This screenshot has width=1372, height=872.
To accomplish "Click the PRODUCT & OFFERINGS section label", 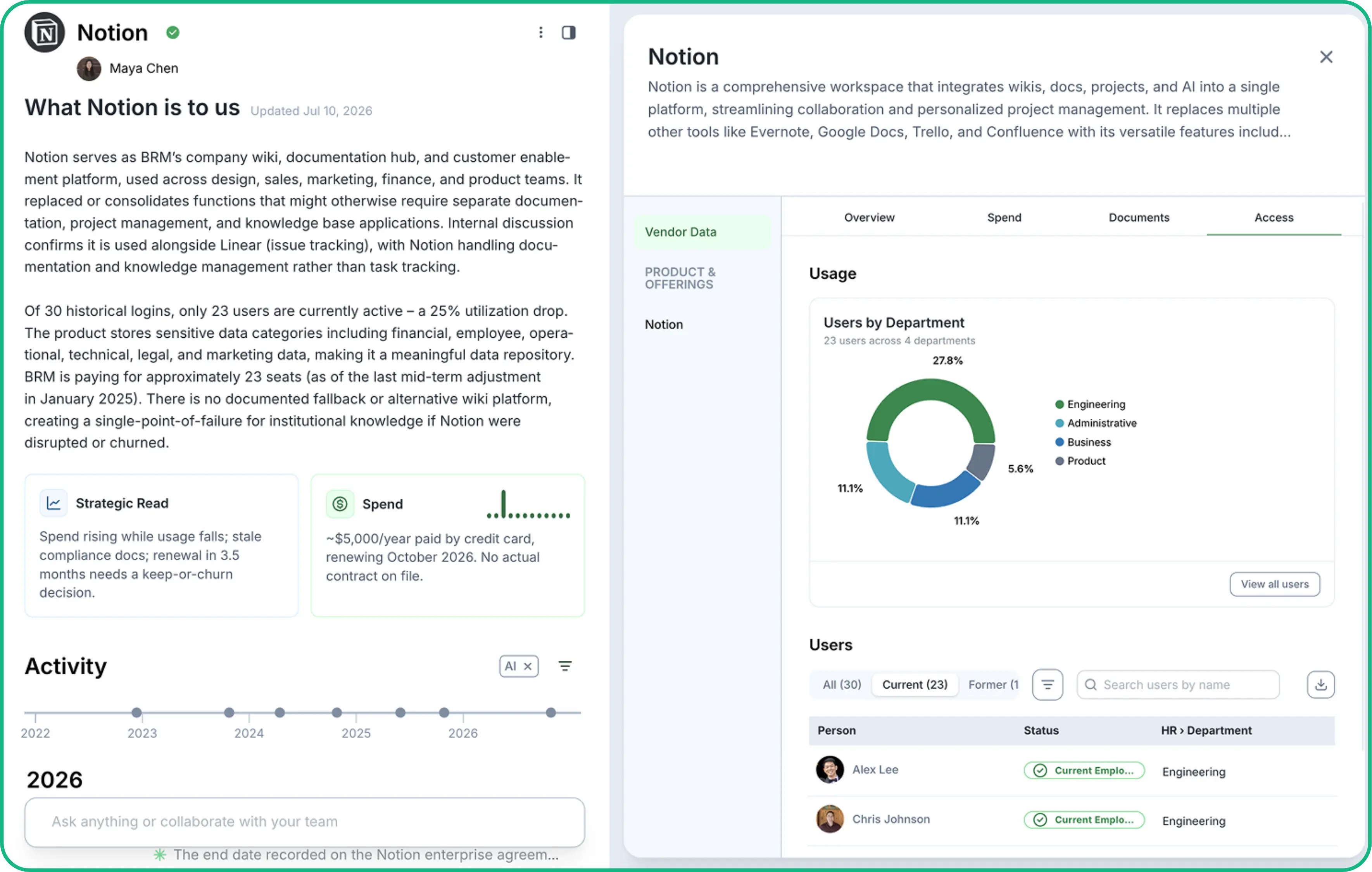I will (680, 278).
